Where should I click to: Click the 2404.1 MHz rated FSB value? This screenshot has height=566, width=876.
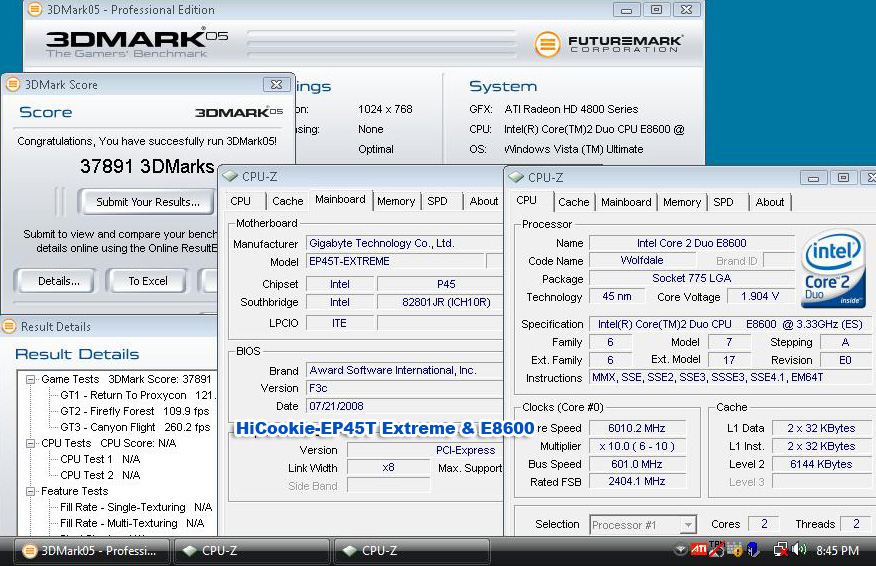click(x=637, y=481)
